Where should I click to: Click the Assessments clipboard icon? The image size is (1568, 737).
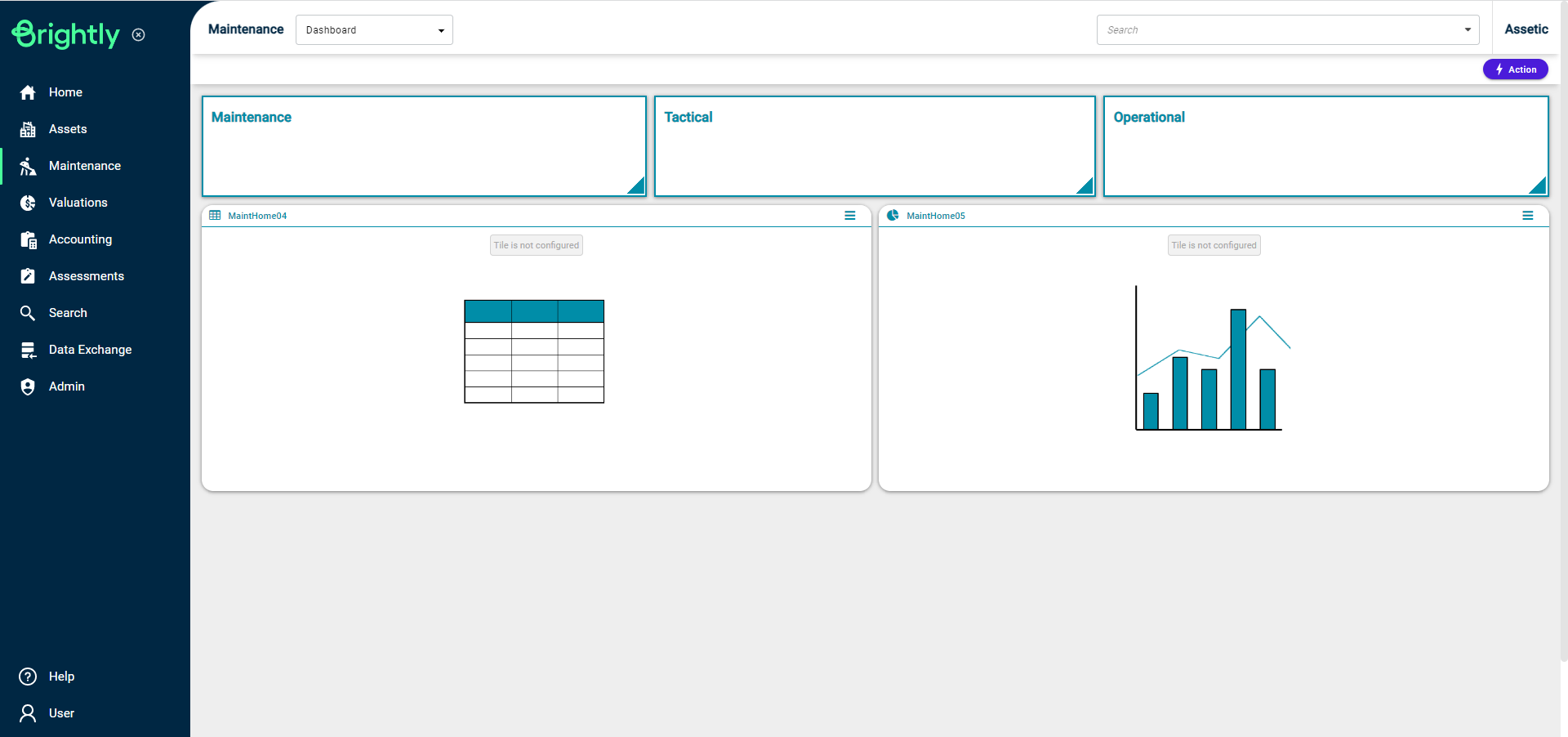(28, 276)
